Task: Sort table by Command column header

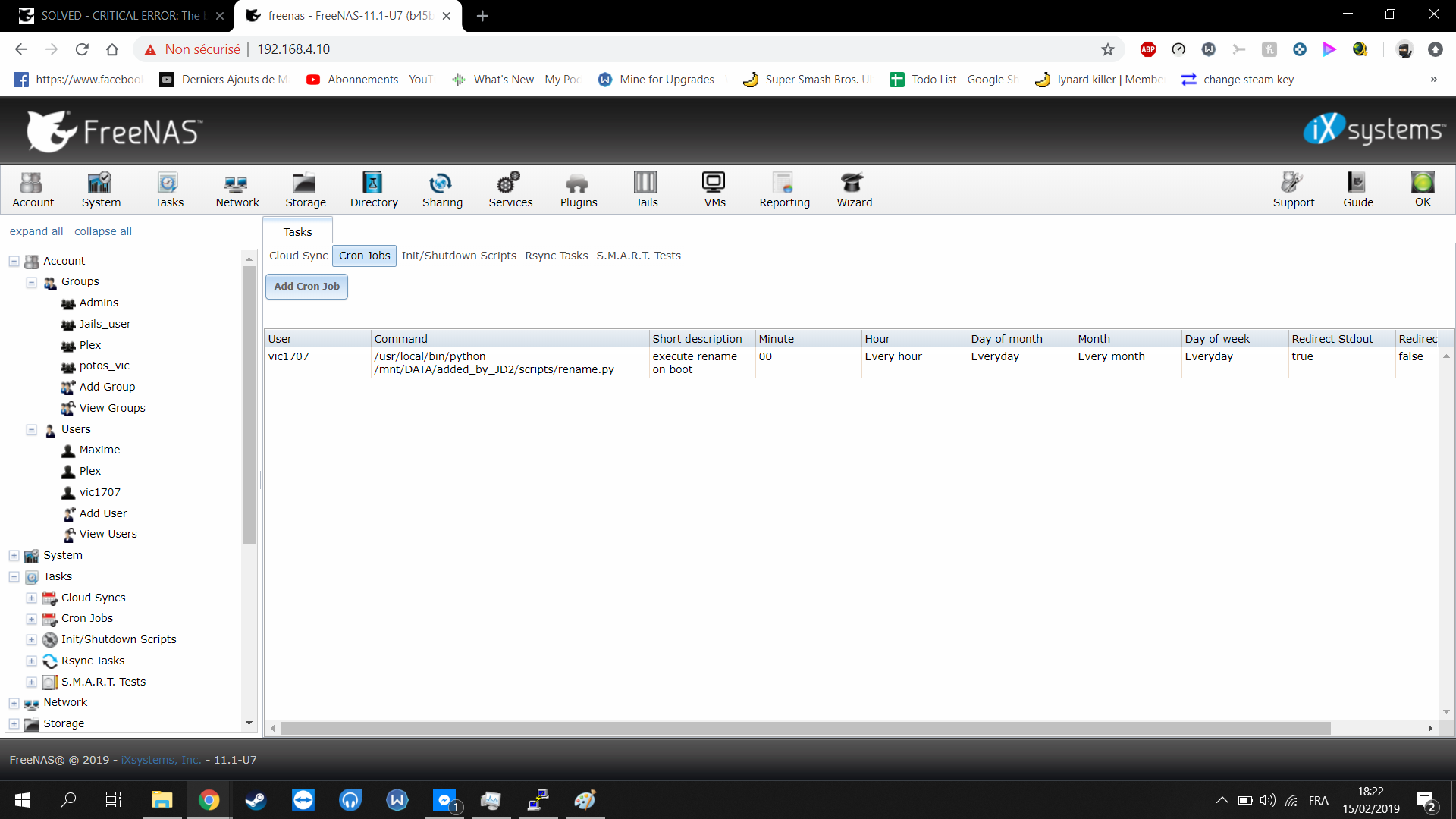Action: (510, 339)
